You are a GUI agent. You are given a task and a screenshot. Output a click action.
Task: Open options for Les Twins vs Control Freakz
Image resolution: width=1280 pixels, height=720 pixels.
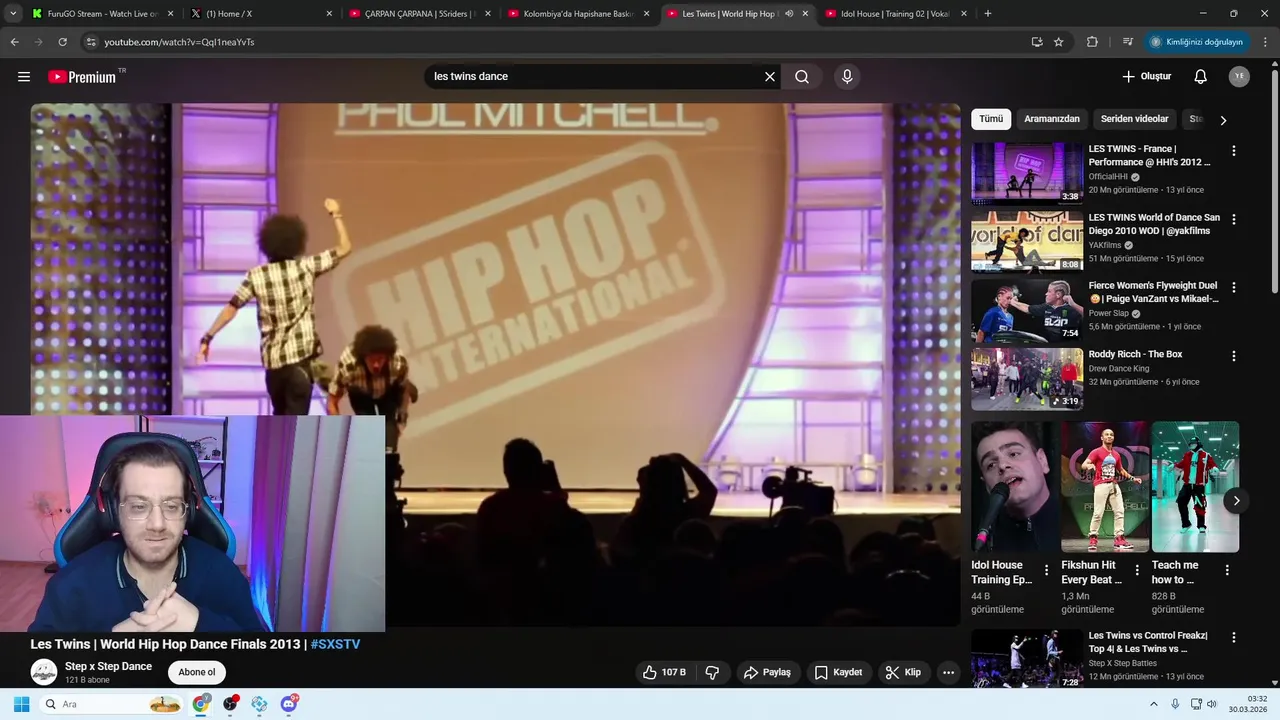1233,637
